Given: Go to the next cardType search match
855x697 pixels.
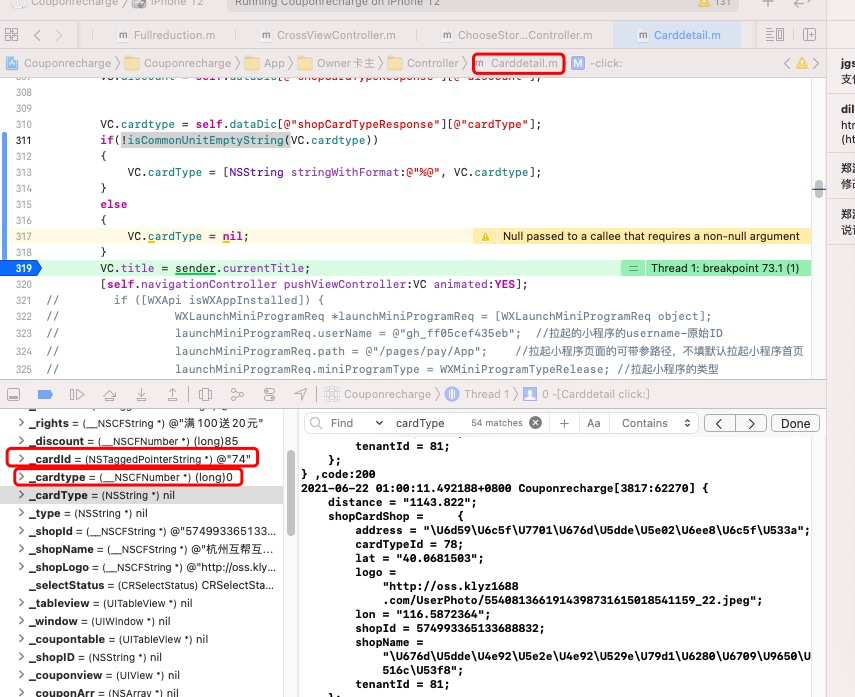Looking at the screenshot, I should coord(751,423).
